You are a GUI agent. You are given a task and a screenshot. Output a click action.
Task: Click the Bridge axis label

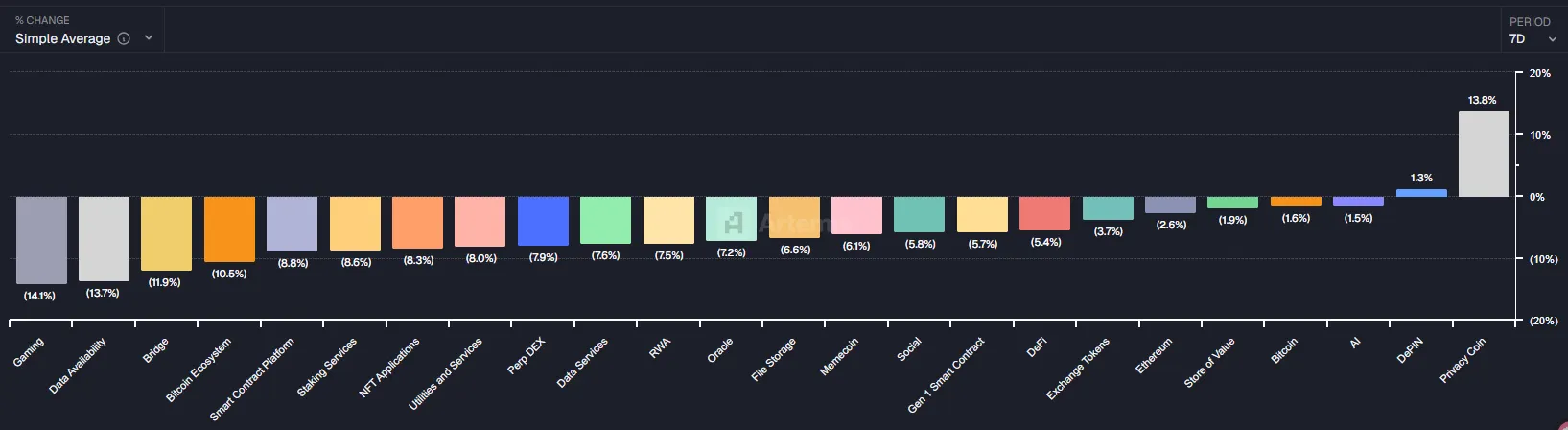(x=155, y=351)
